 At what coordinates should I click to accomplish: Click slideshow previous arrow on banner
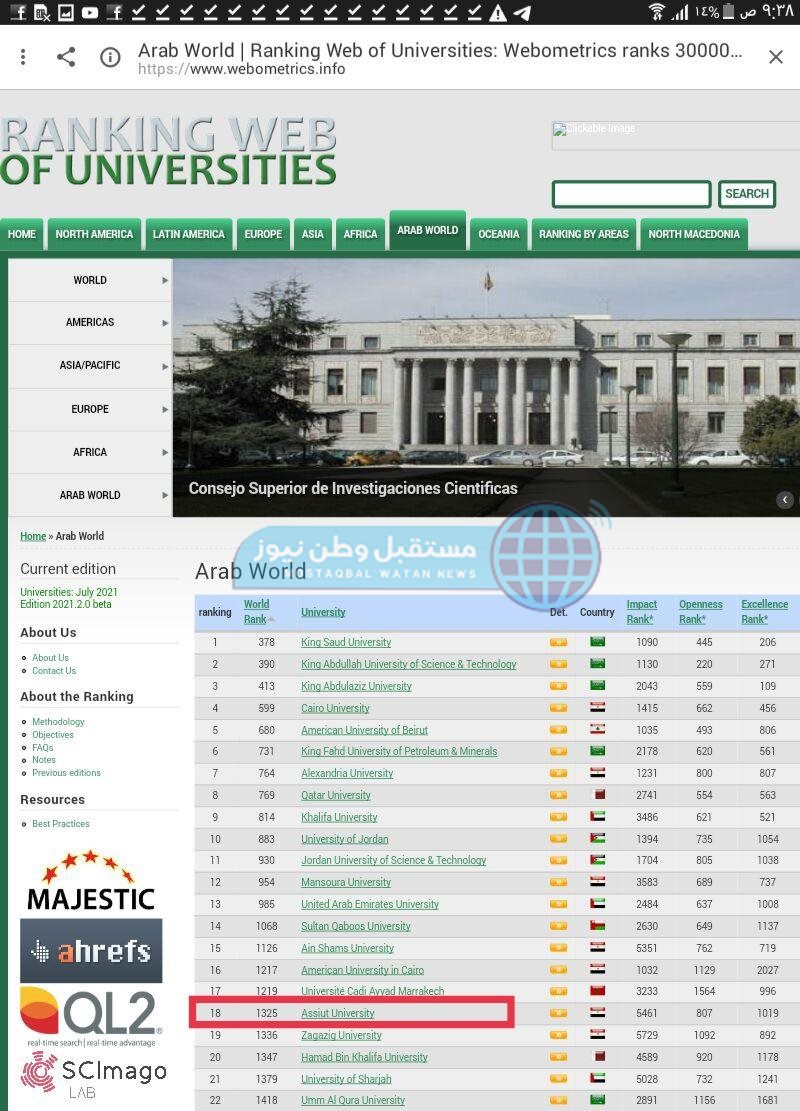[785, 500]
